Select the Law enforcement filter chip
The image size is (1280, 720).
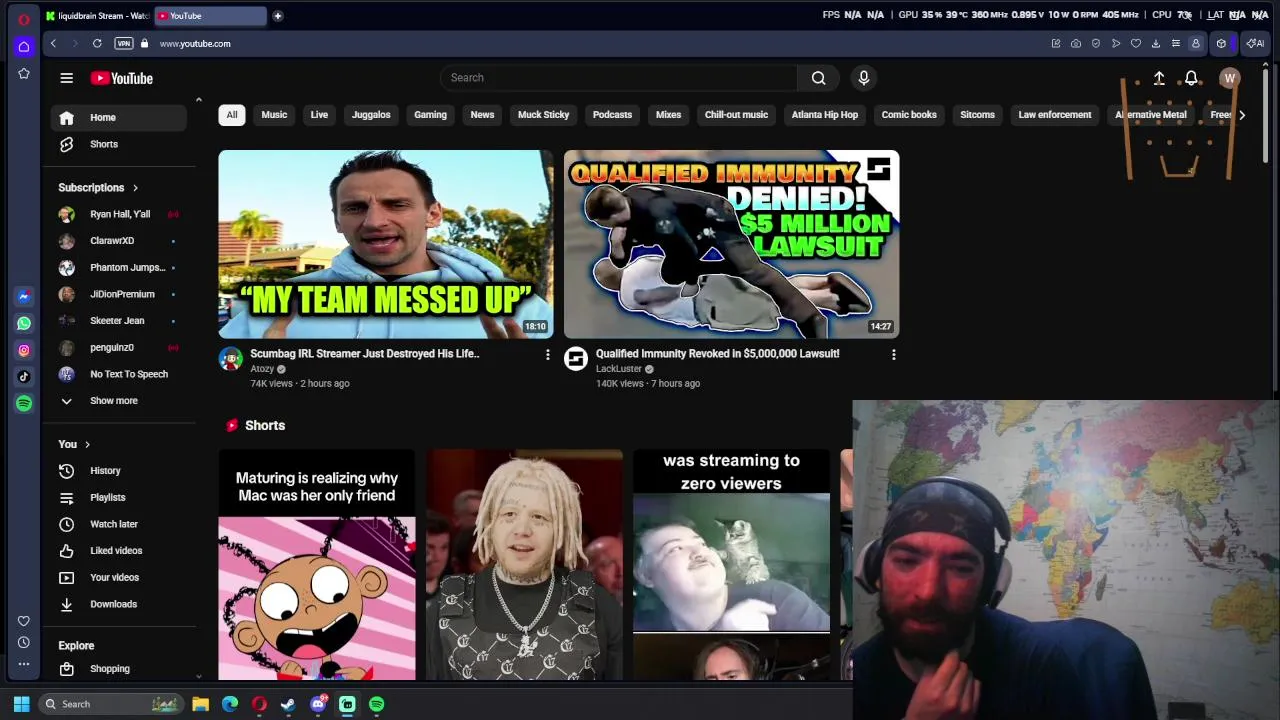tap(1055, 115)
